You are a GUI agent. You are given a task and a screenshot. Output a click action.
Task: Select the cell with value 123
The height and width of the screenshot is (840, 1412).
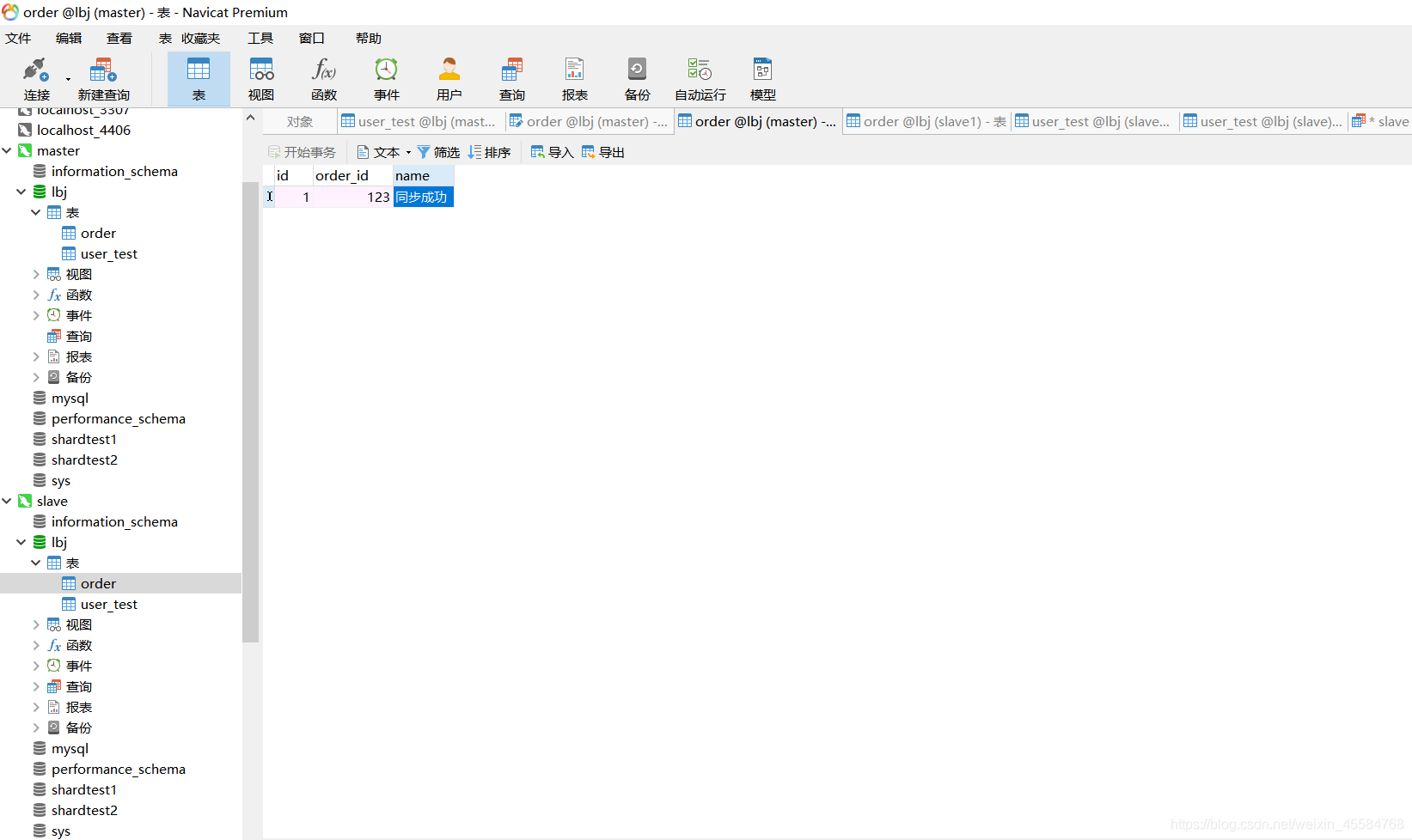[353, 197]
